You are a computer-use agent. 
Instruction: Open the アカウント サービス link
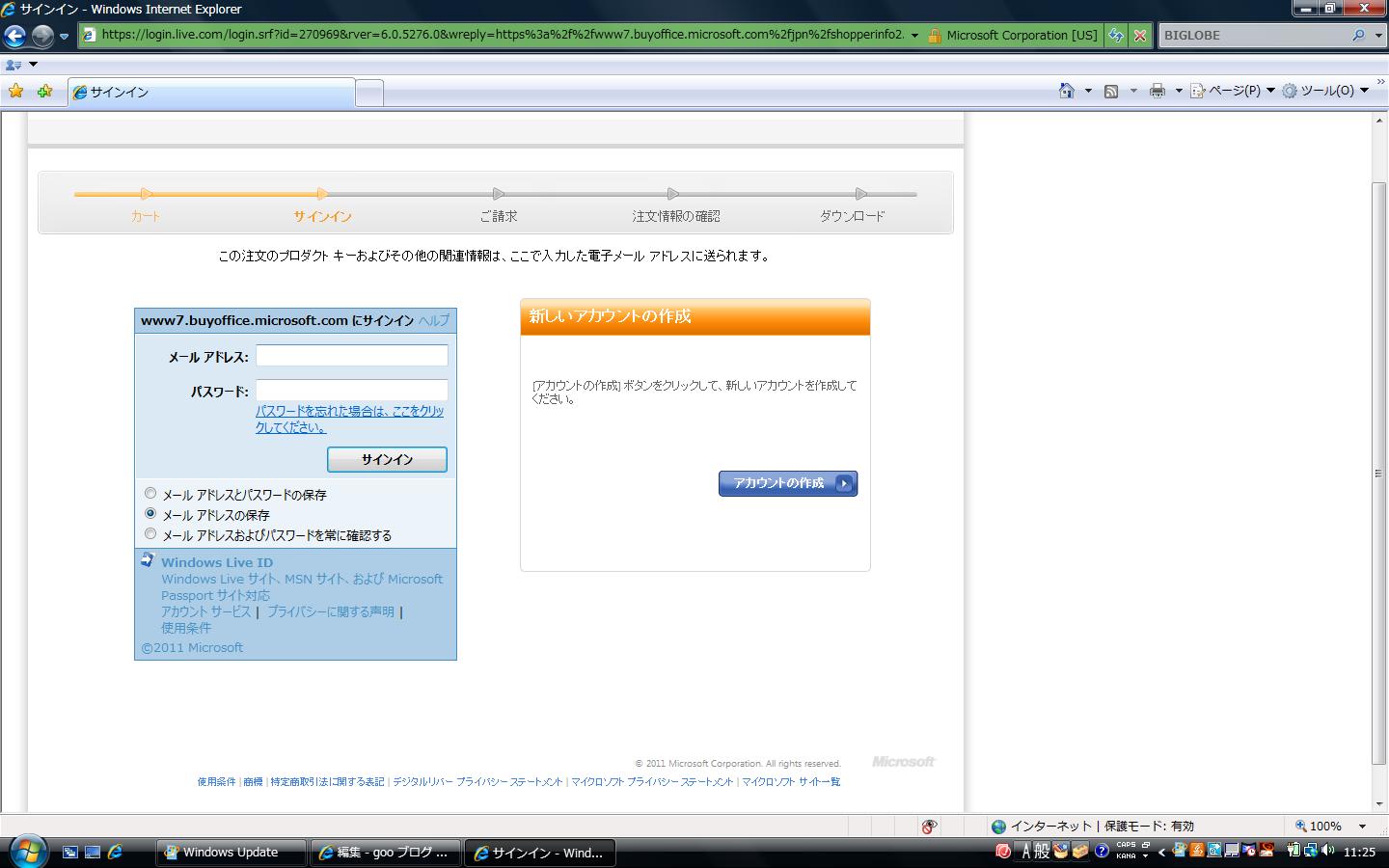click(205, 611)
